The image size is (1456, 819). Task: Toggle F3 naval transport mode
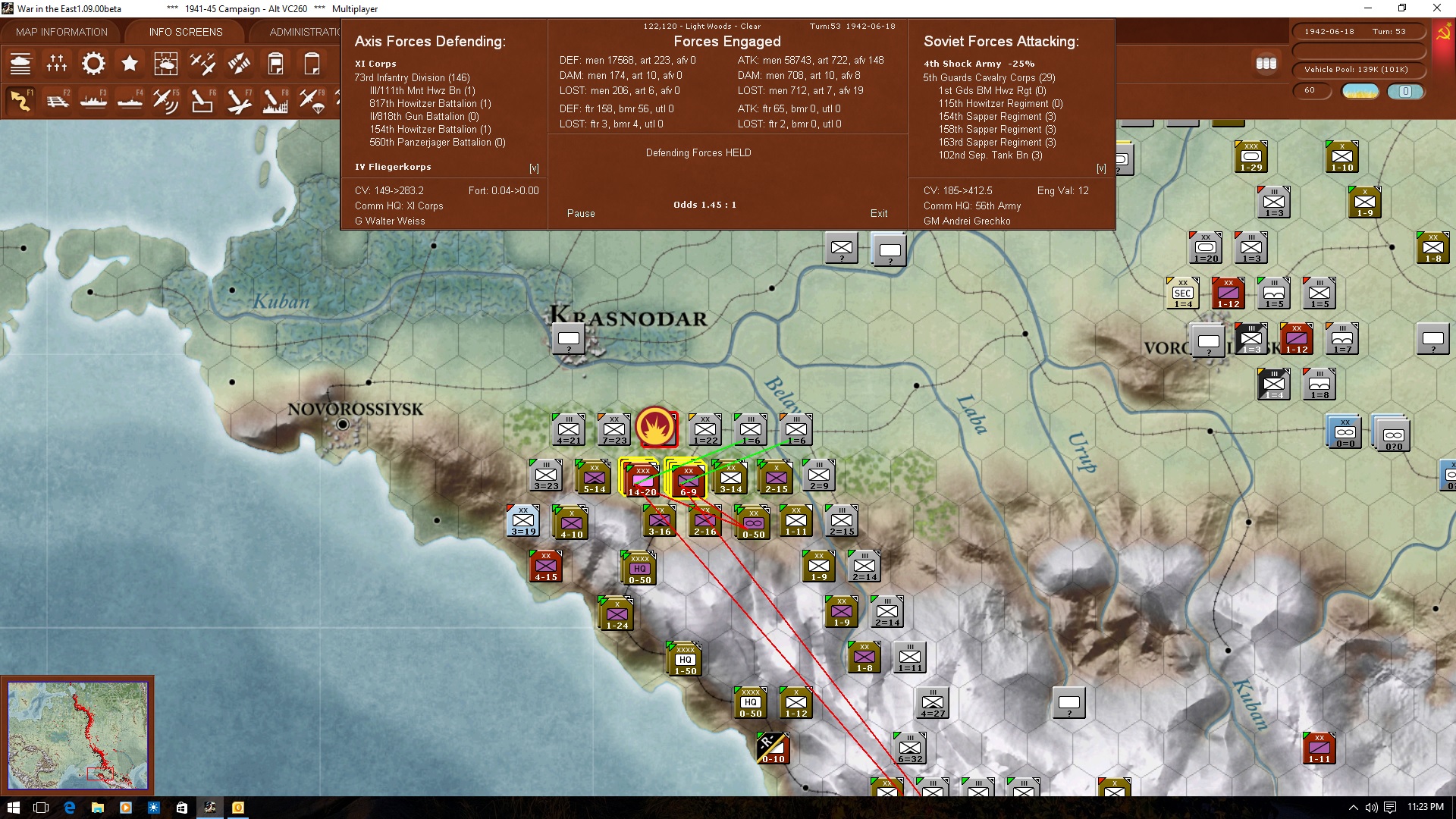coord(93,100)
